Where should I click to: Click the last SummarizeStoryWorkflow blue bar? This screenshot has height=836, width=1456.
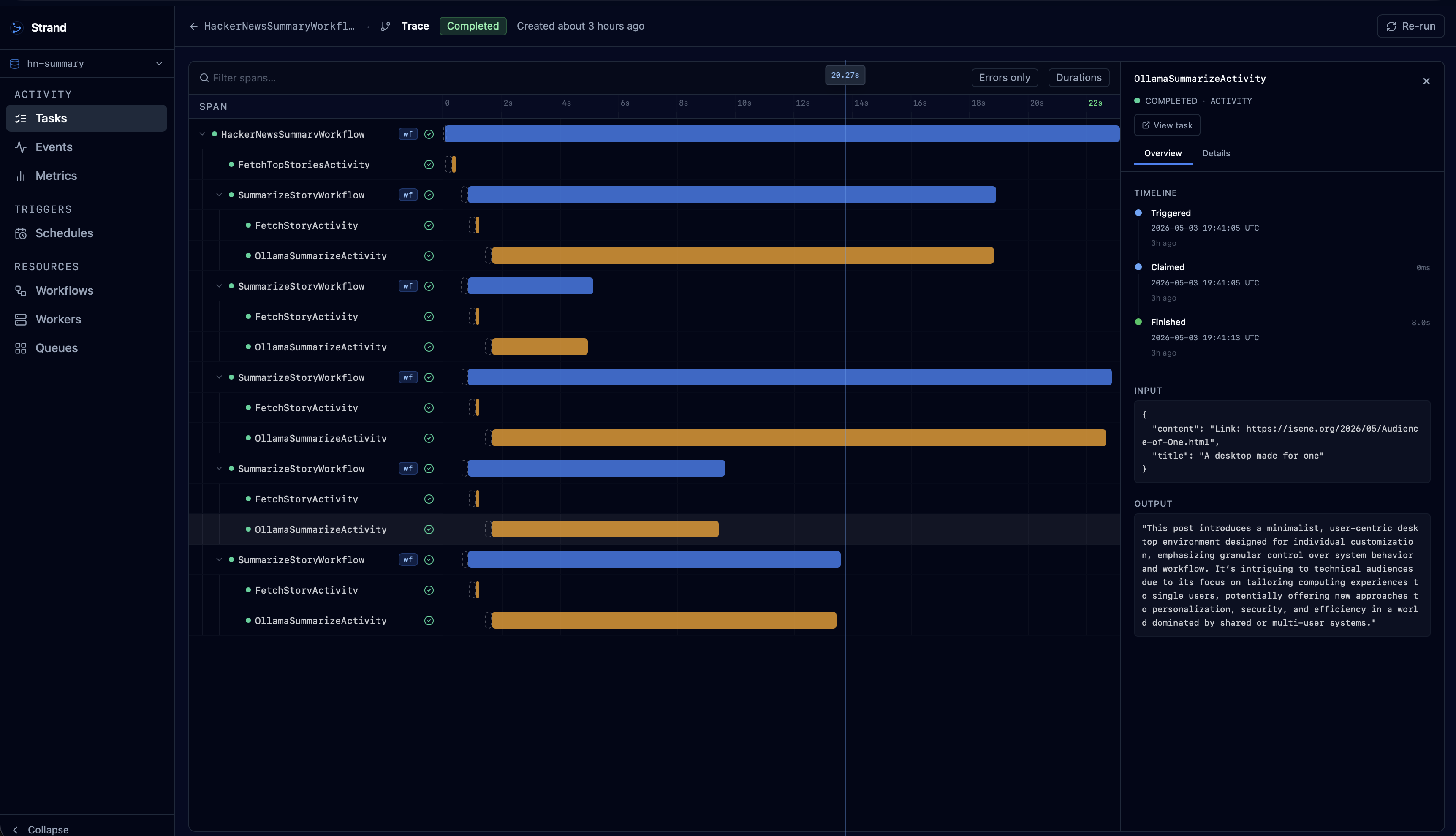654,559
